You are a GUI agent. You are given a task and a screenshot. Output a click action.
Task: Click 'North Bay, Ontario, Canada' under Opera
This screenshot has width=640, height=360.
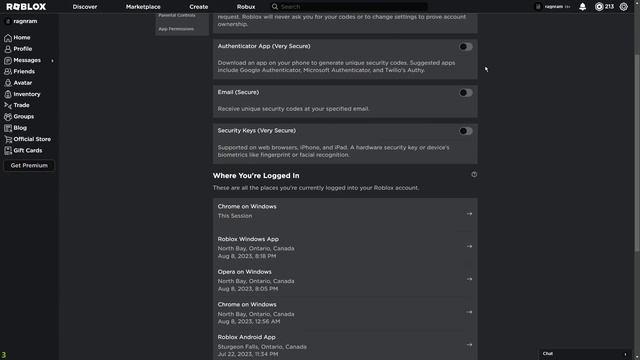256,281
